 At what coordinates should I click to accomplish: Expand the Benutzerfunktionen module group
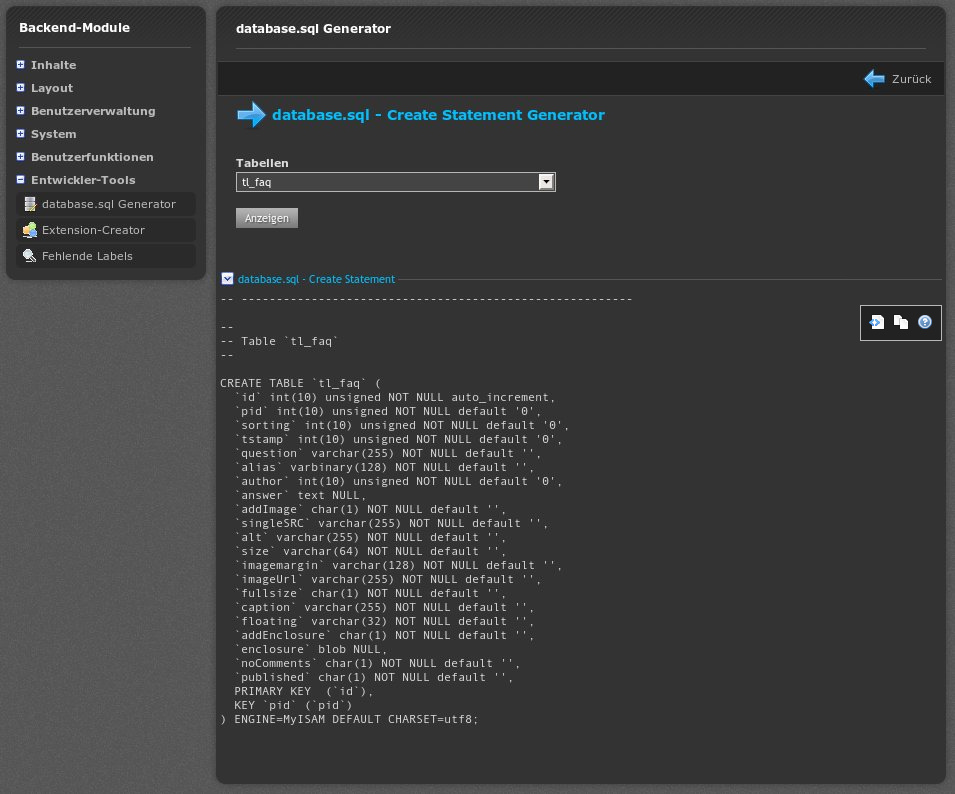point(20,157)
